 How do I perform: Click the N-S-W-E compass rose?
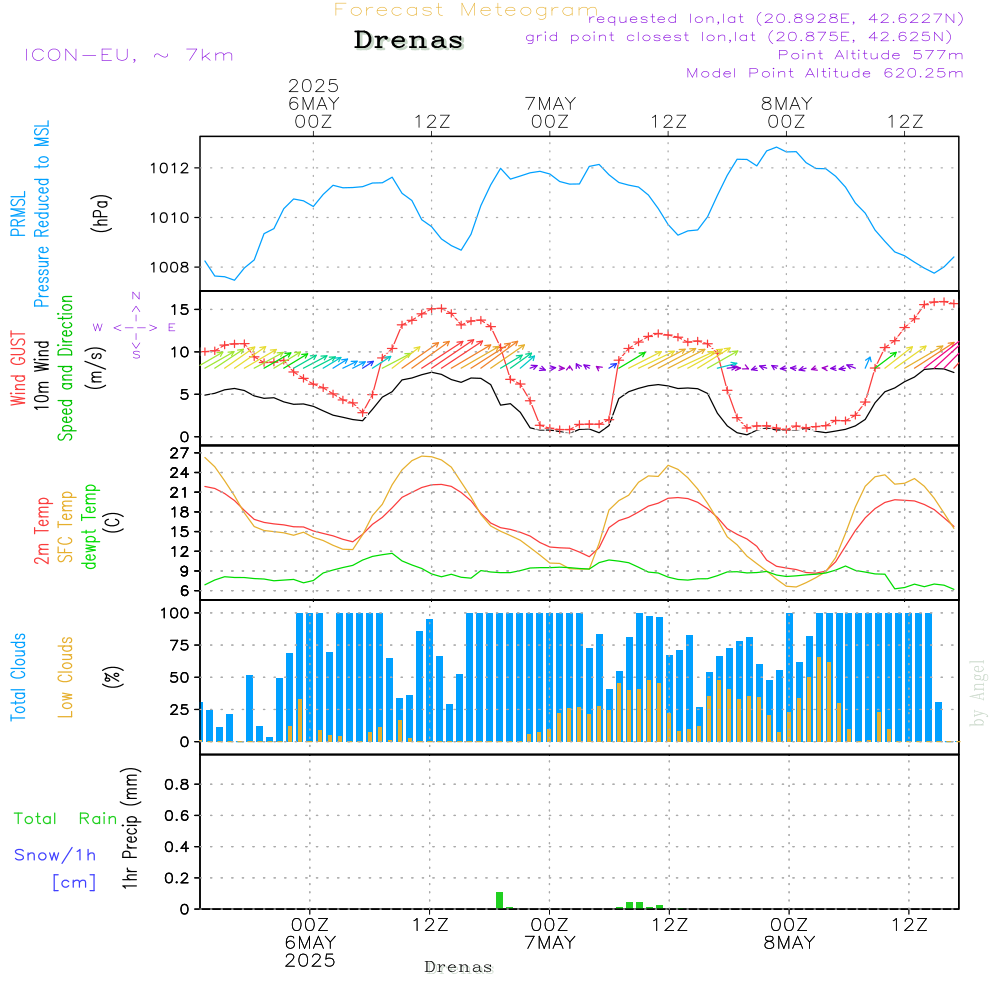coord(135,327)
